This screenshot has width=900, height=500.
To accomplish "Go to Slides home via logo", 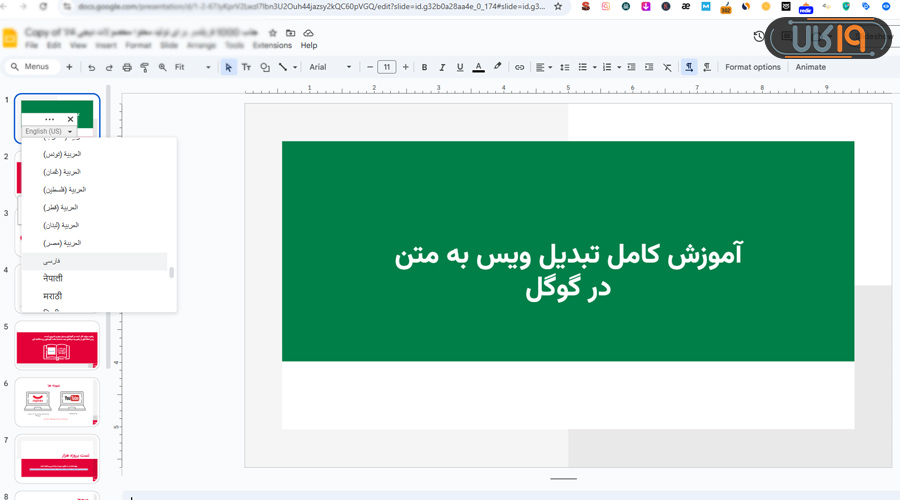I will [10, 38].
